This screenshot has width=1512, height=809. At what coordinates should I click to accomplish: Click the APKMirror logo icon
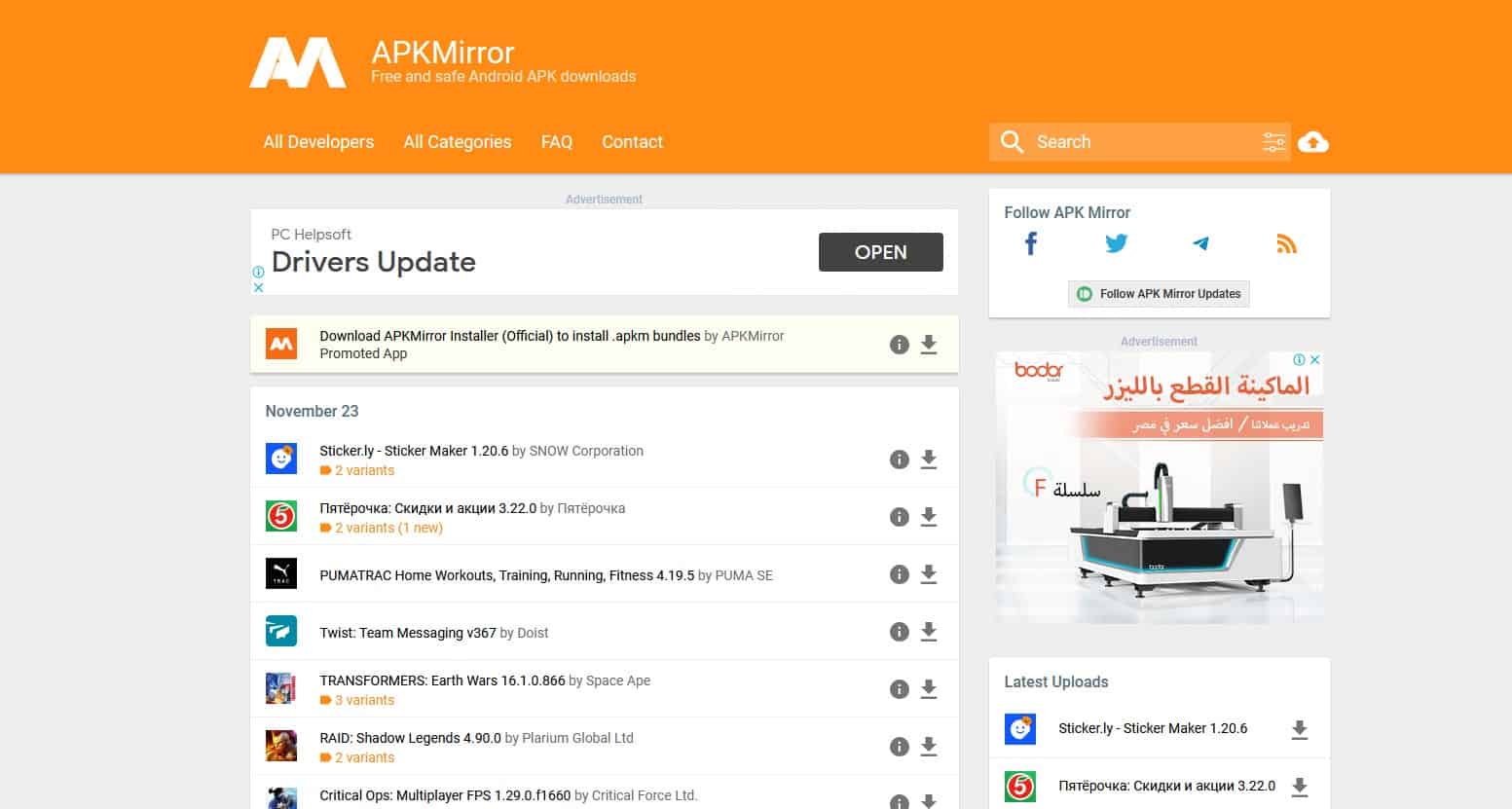[x=298, y=63]
